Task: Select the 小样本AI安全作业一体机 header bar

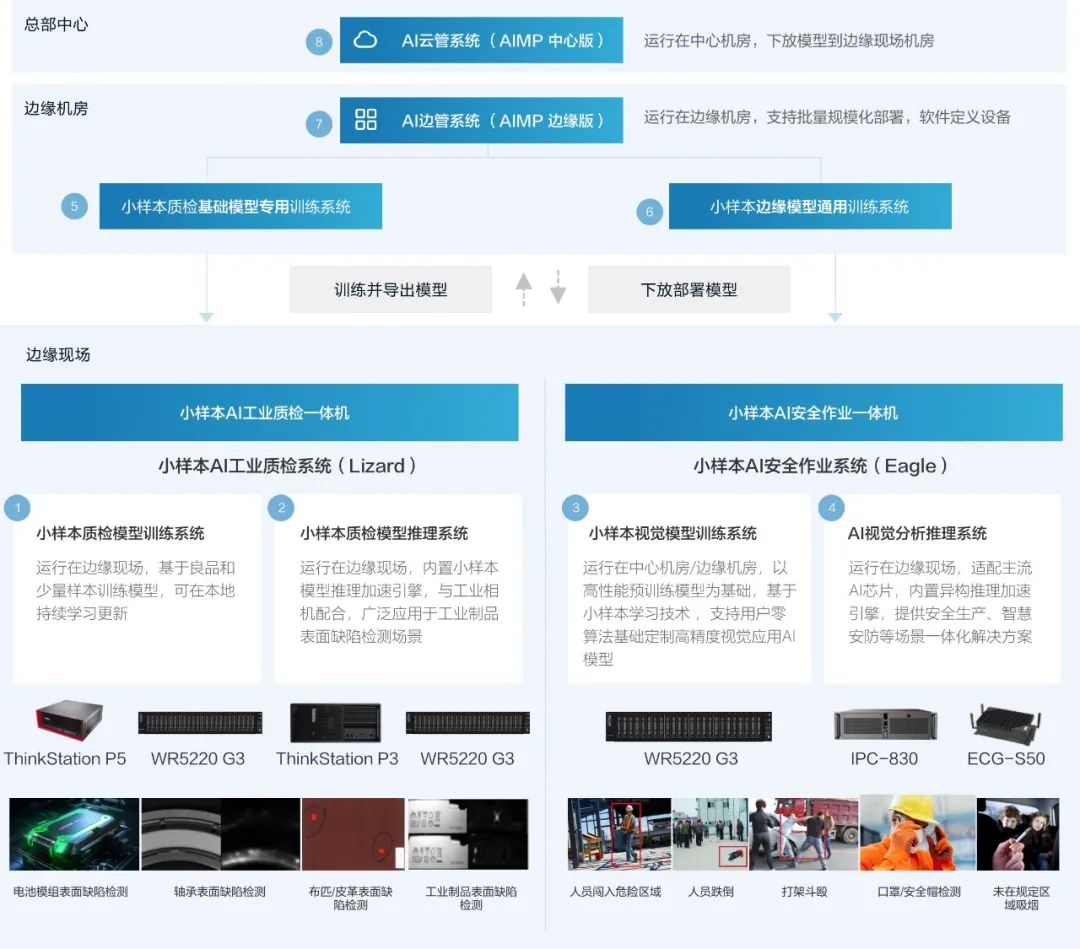Action: (x=813, y=413)
